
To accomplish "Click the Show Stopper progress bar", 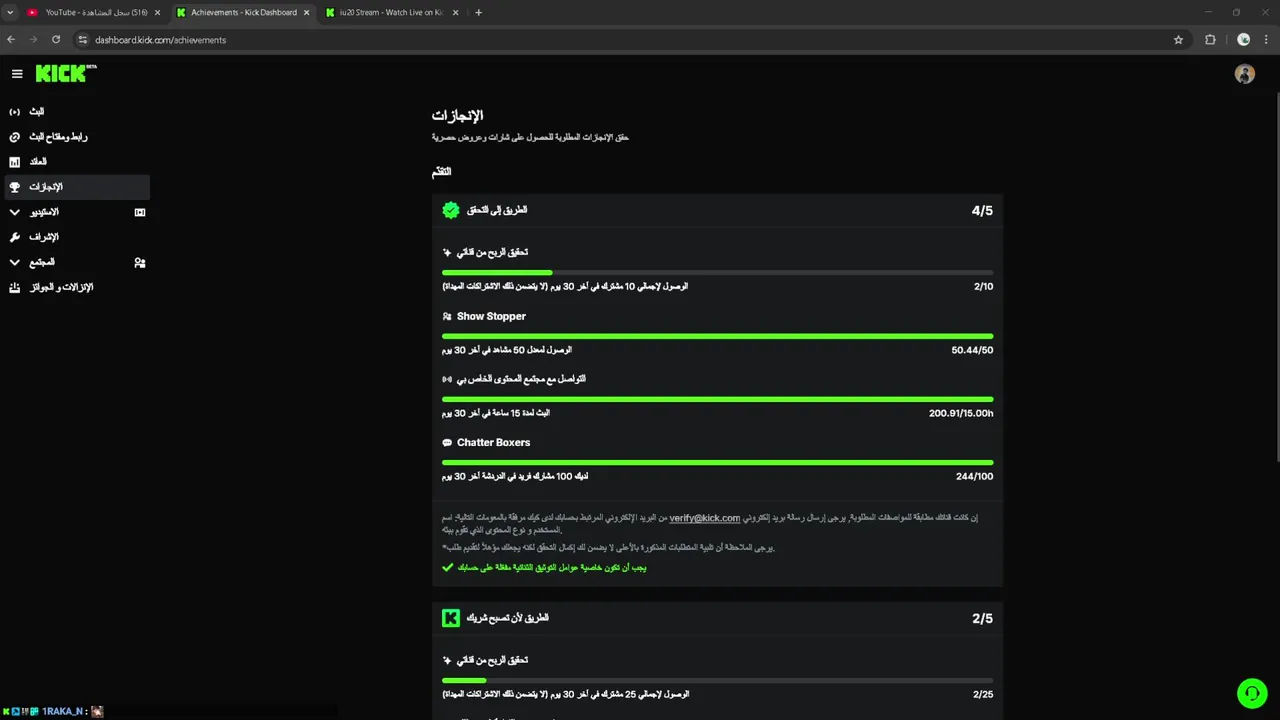I will point(717,336).
